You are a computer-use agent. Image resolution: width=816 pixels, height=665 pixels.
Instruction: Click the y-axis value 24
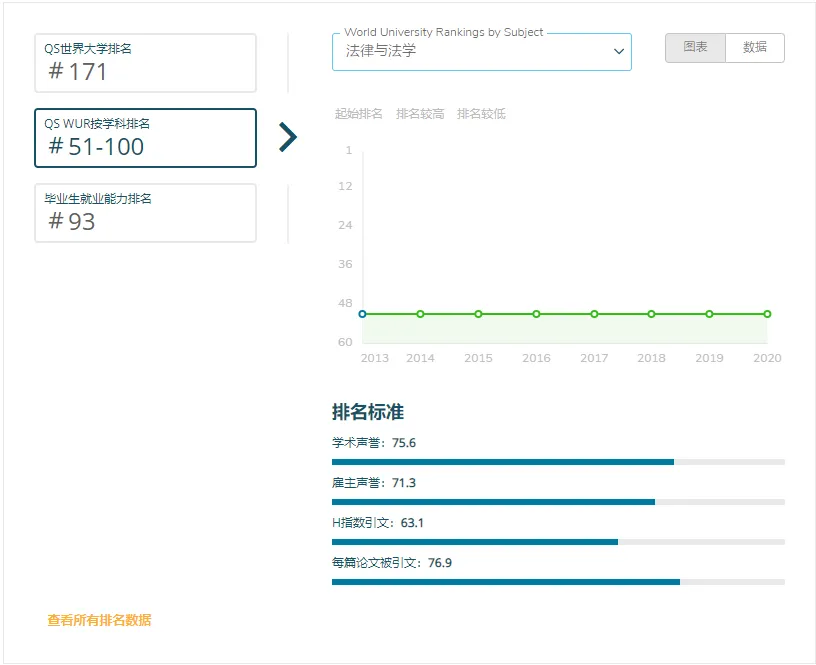[345, 225]
